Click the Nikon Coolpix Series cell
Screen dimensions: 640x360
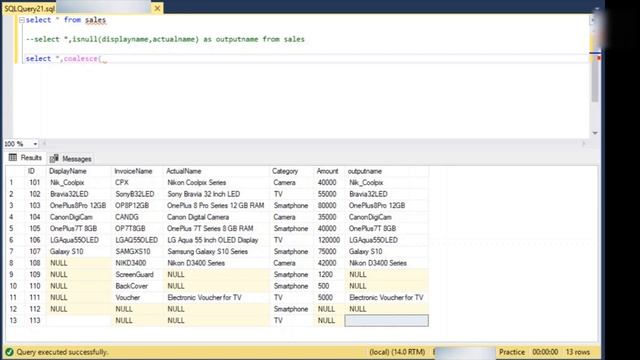[x=217, y=182]
